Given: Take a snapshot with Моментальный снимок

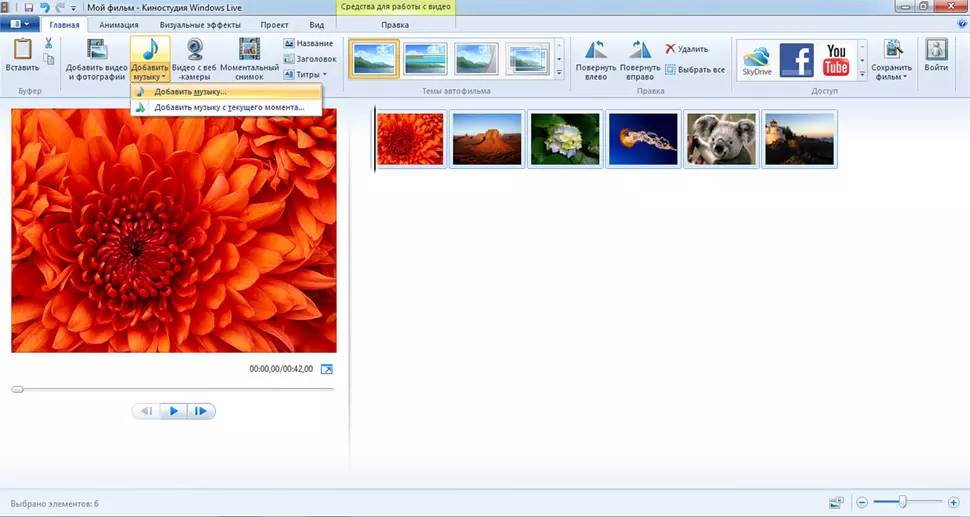Looking at the screenshot, I should click(x=249, y=52).
